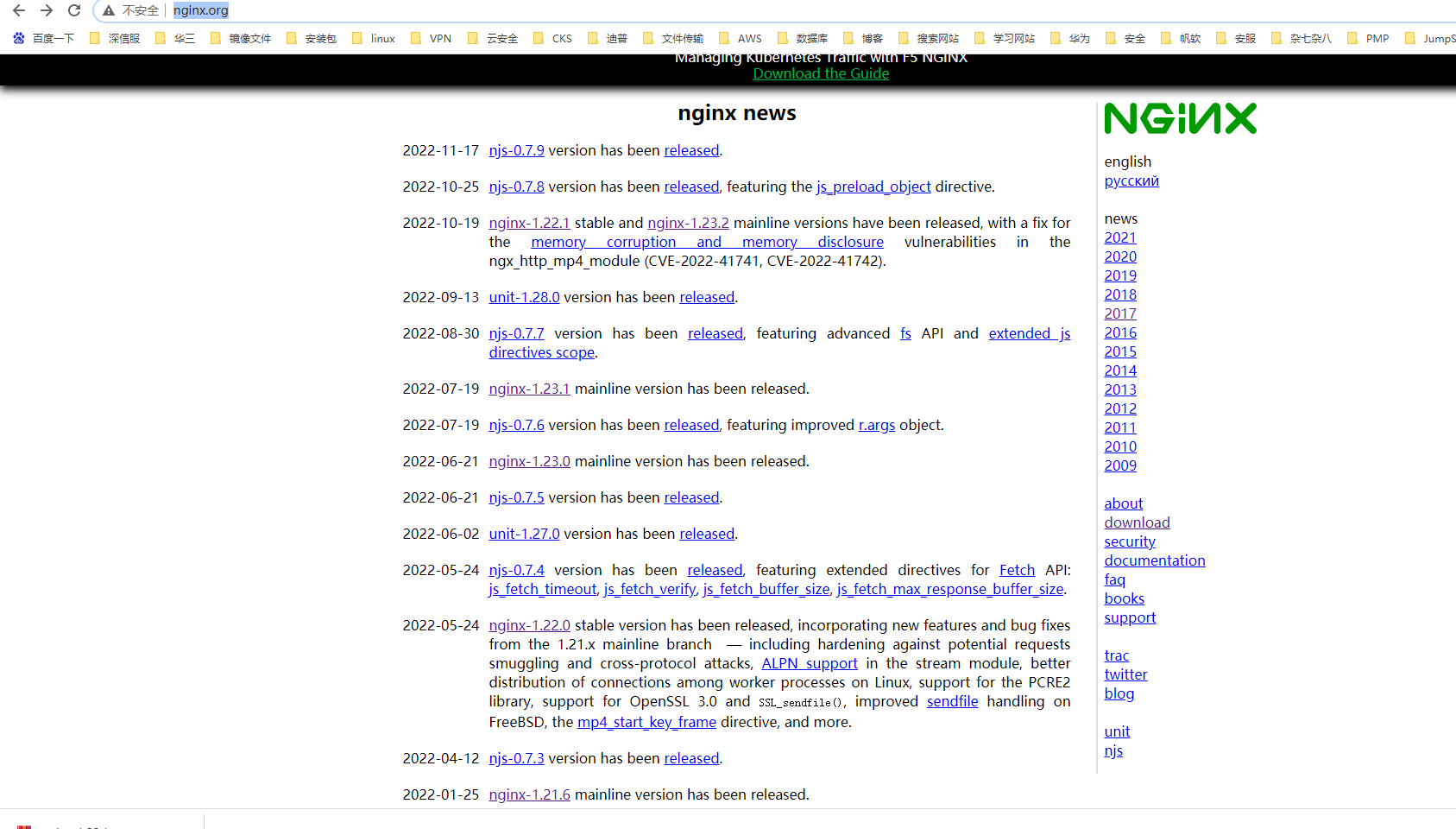Open the 镜像文件 bookmarks folder
The width and height of the screenshot is (1456, 829).
(241, 38)
